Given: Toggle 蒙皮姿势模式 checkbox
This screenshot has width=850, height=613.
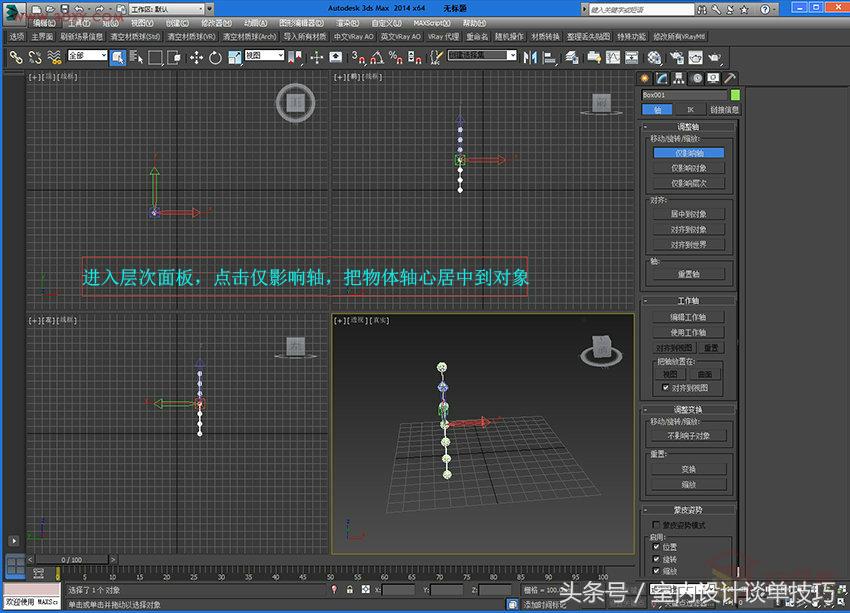Looking at the screenshot, I should tap(654, 523).
